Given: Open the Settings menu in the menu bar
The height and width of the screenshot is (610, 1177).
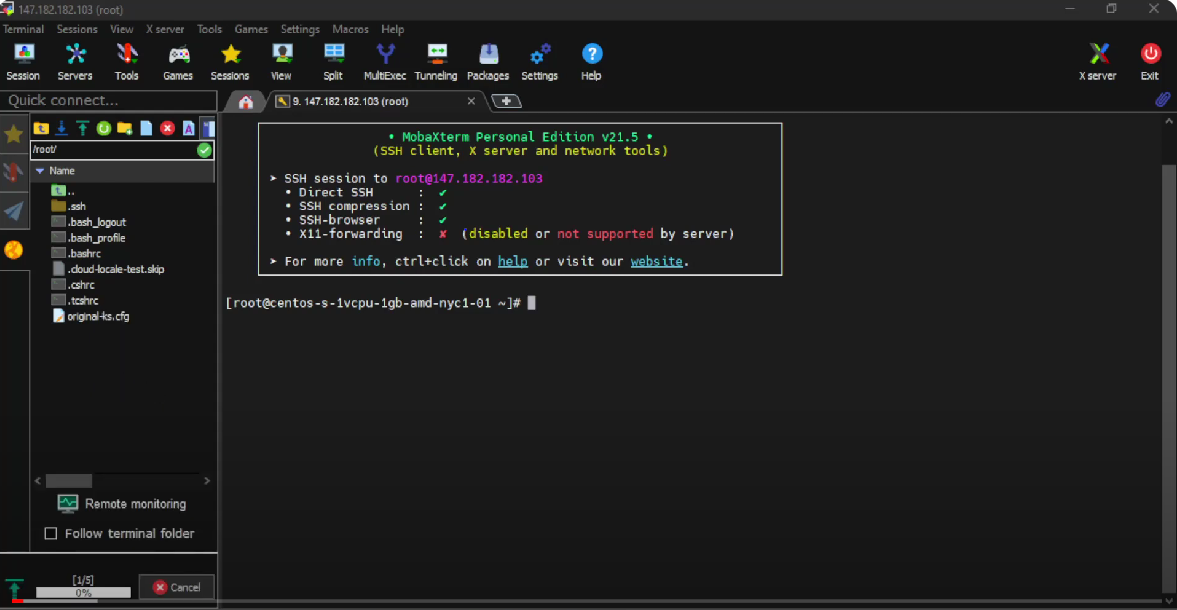Looking at the screenshot, I should point(300,29).
